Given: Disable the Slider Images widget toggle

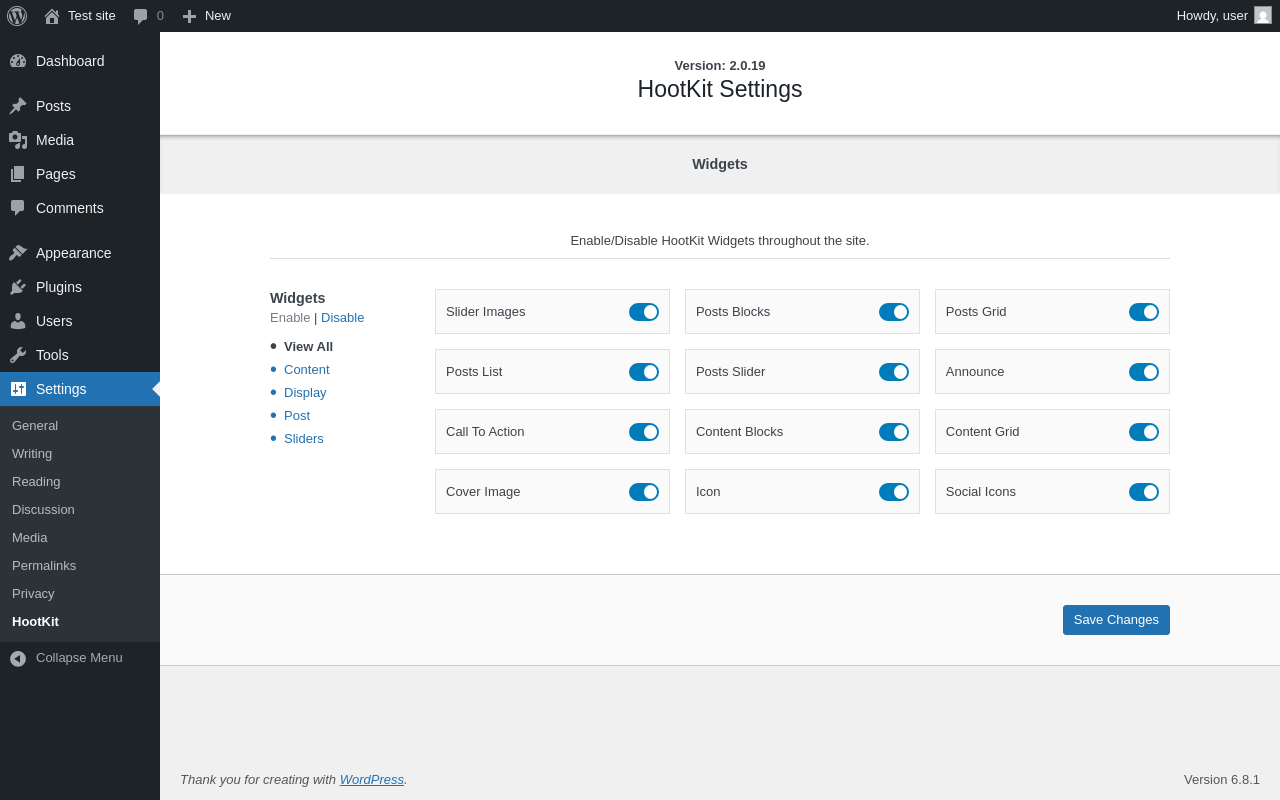Looking at the screenshot, I should (x=643, y=312).
